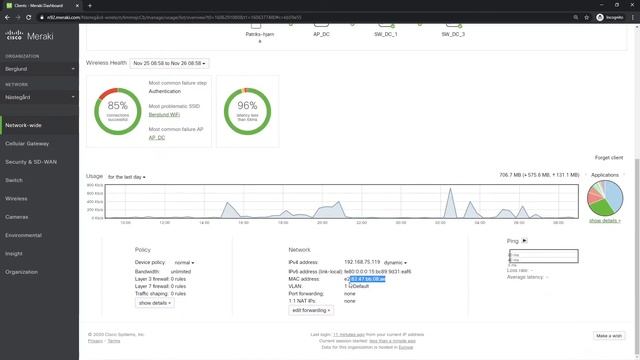Screen dimensions: 640x360
Task: Click the SW_DC_1 topology device icon
Action: click(x=386, y=26)
